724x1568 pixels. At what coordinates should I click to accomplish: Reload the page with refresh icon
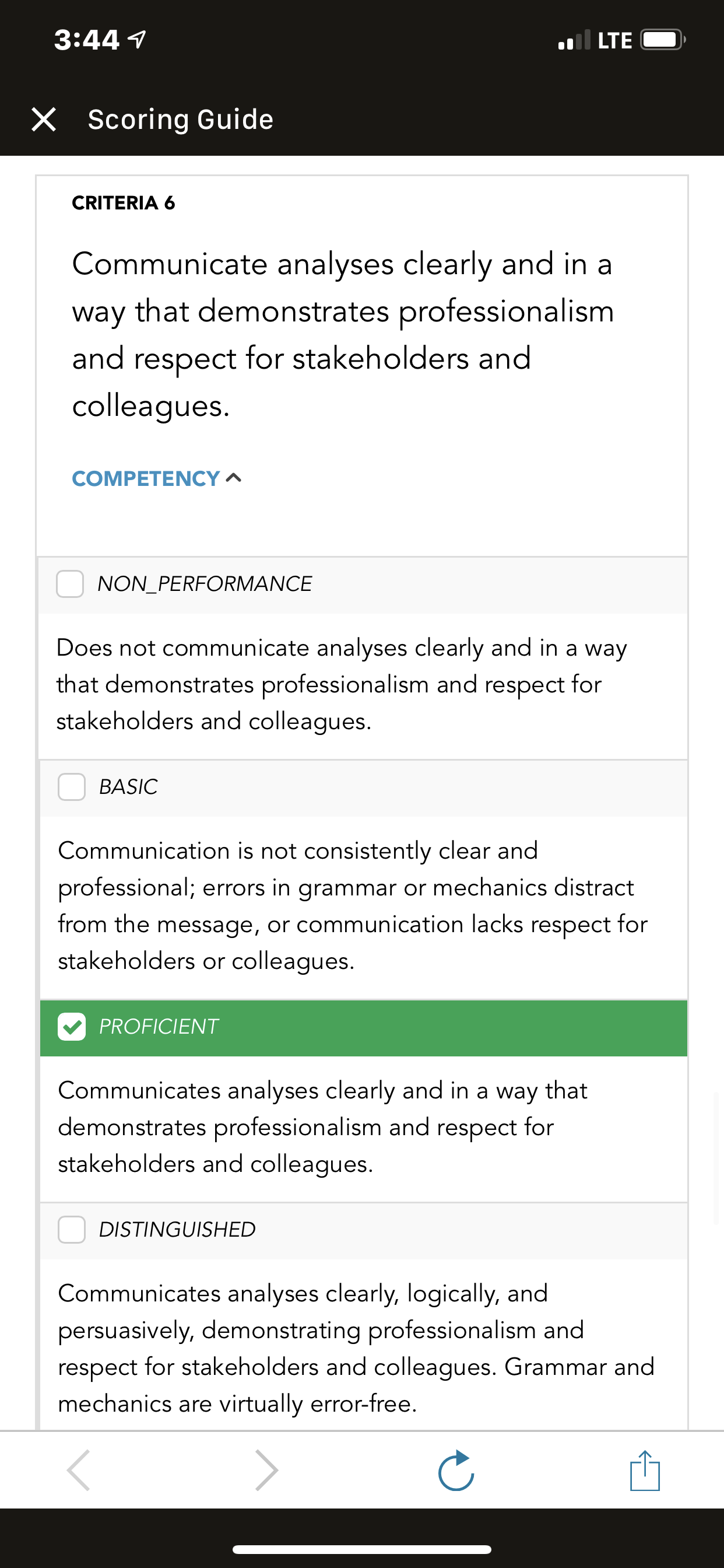coord(456,1470)
